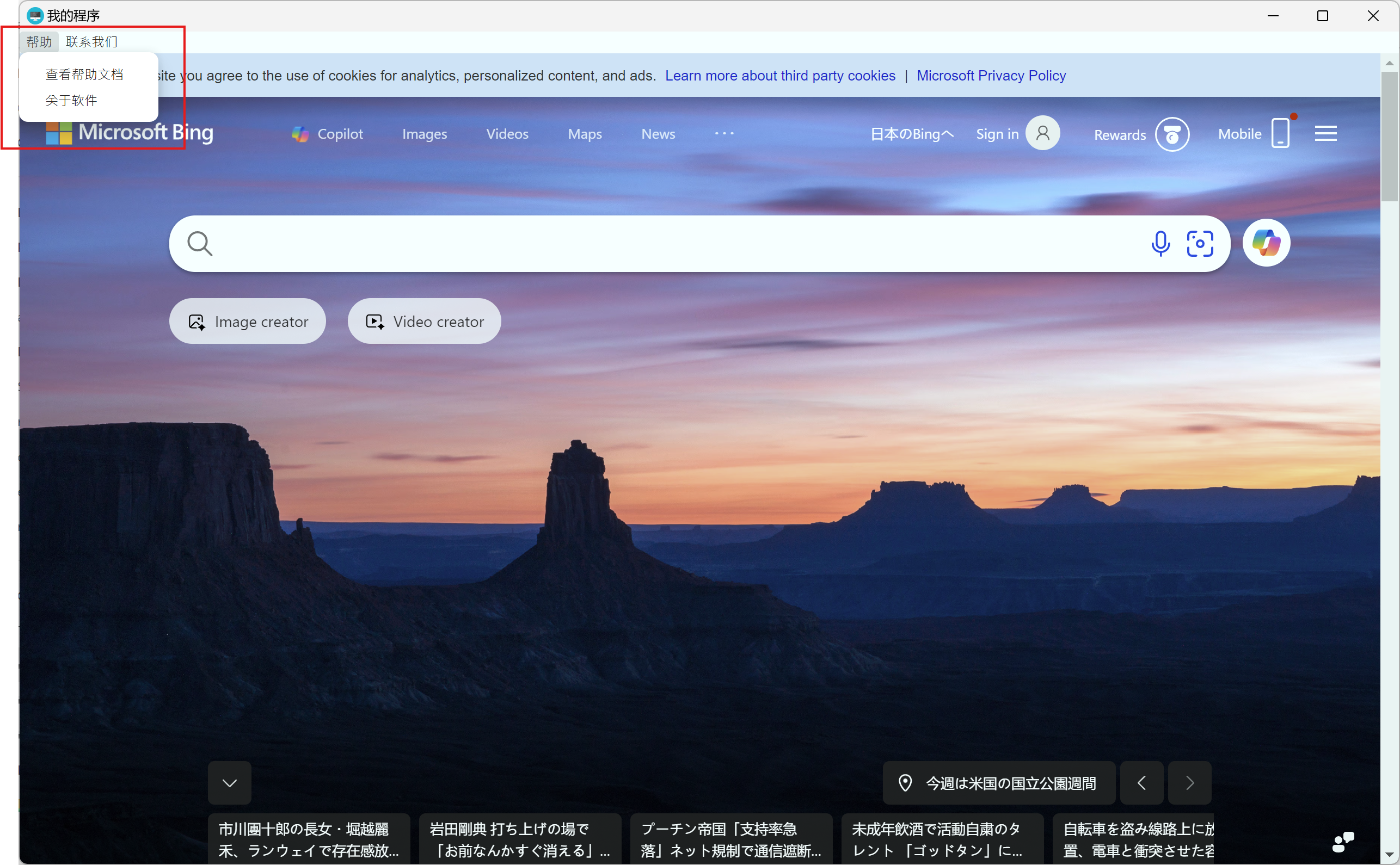Image resolution: width=1400 pixels, height=865 pixels.
Task: Expand more options ellipsis in Bing nav
Action: point(724,133)
